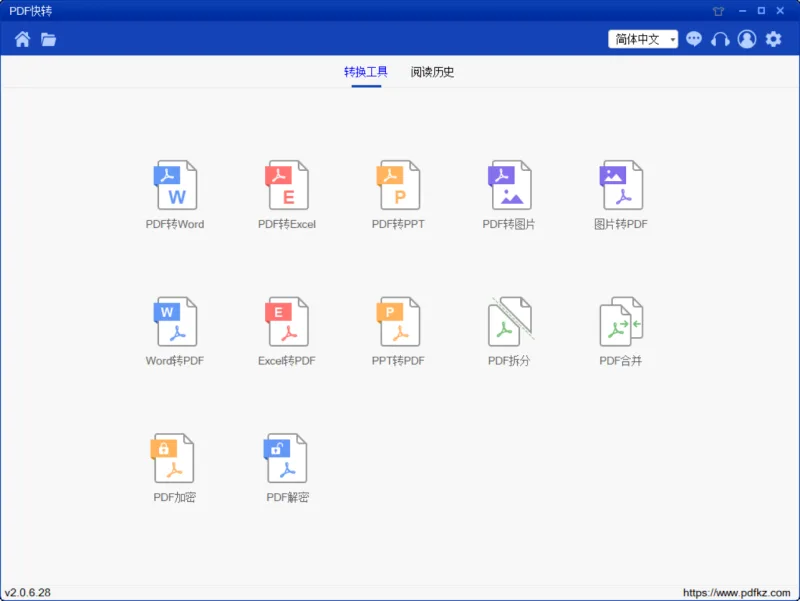Open the PDF解密 decryption tool
The image size is (800, 601).
point(287,468)
